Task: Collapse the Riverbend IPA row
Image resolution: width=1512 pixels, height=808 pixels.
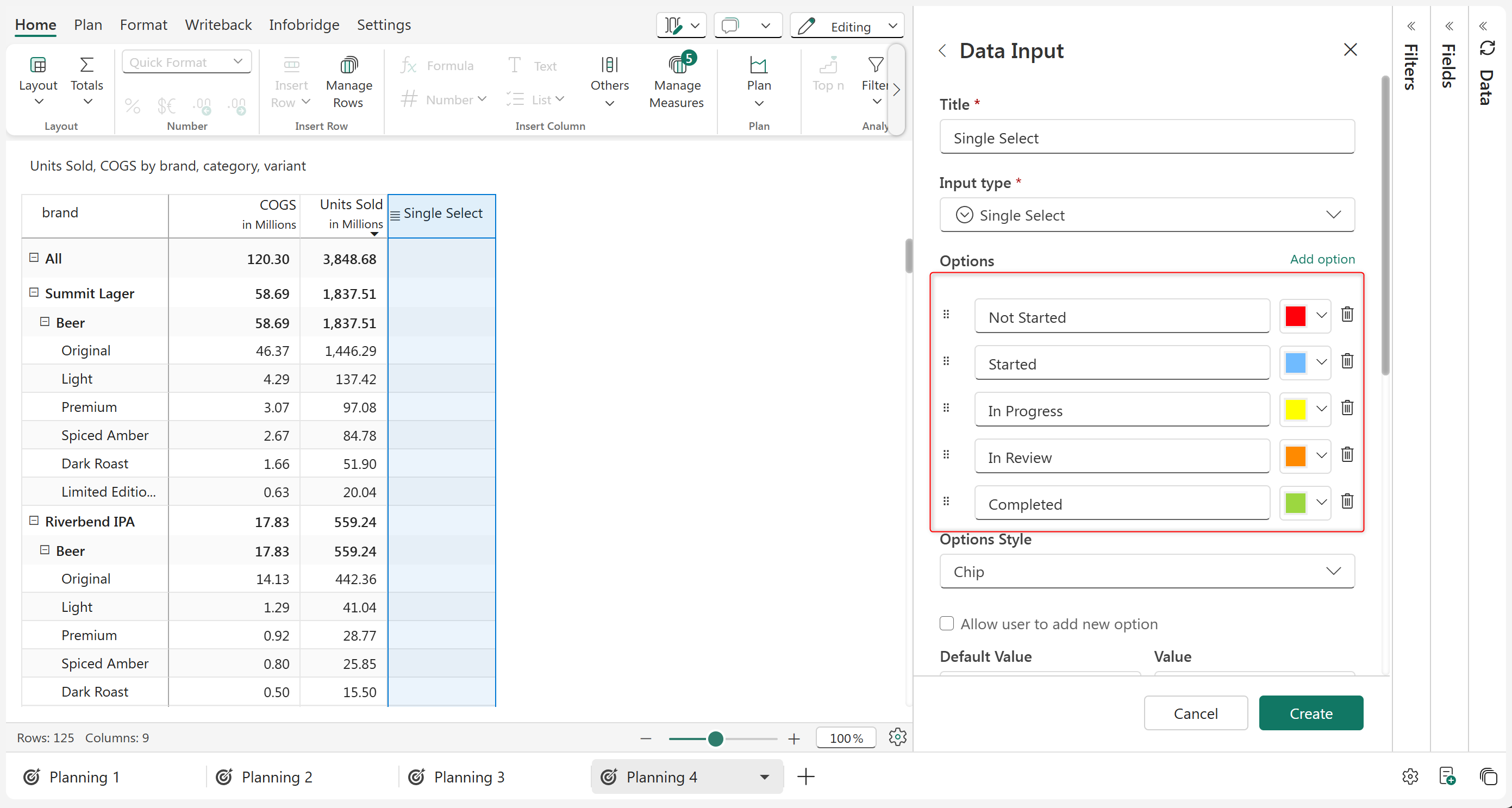Action: (x=34, y=521)
